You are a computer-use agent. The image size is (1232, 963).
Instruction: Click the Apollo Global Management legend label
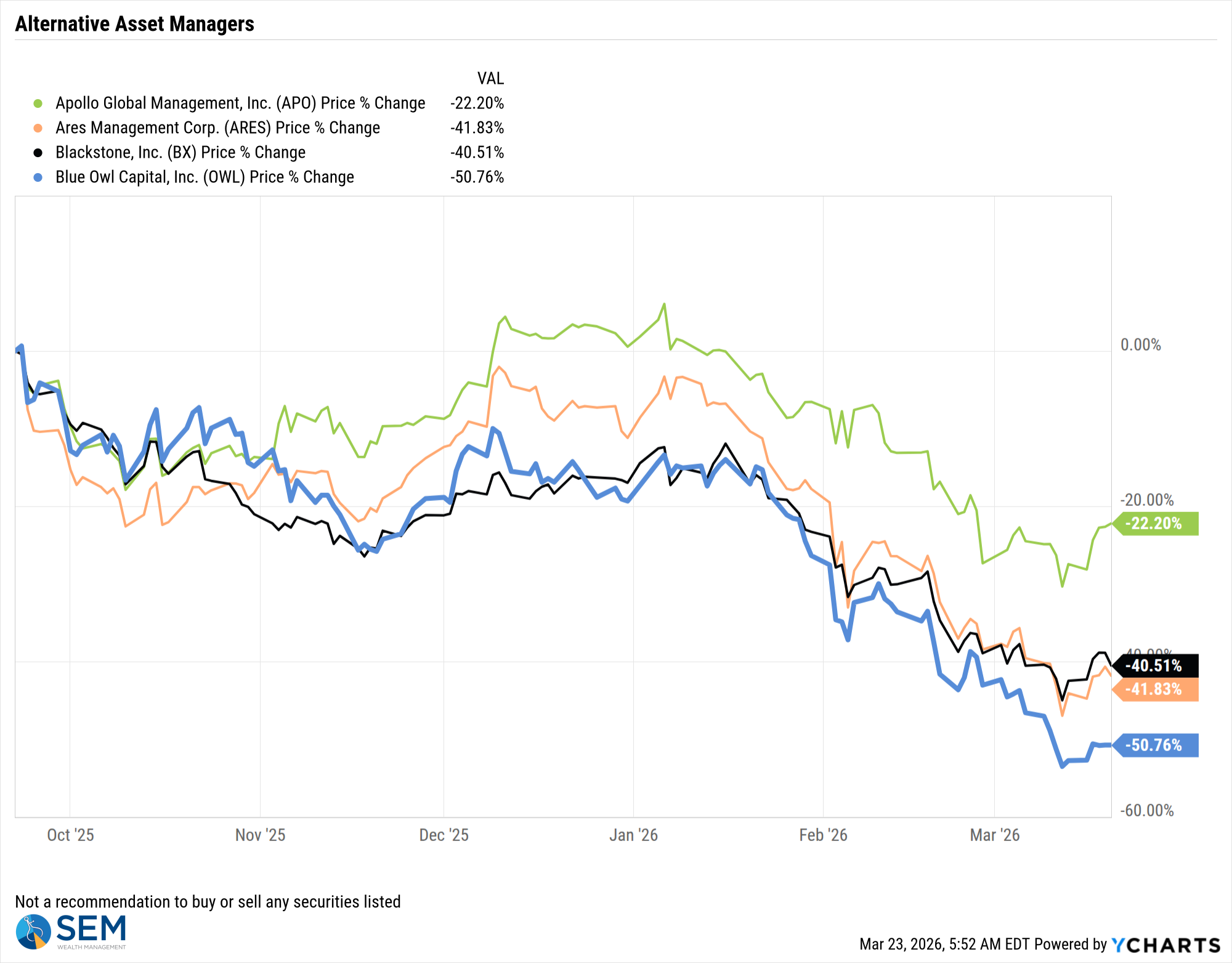click(240, 103)
